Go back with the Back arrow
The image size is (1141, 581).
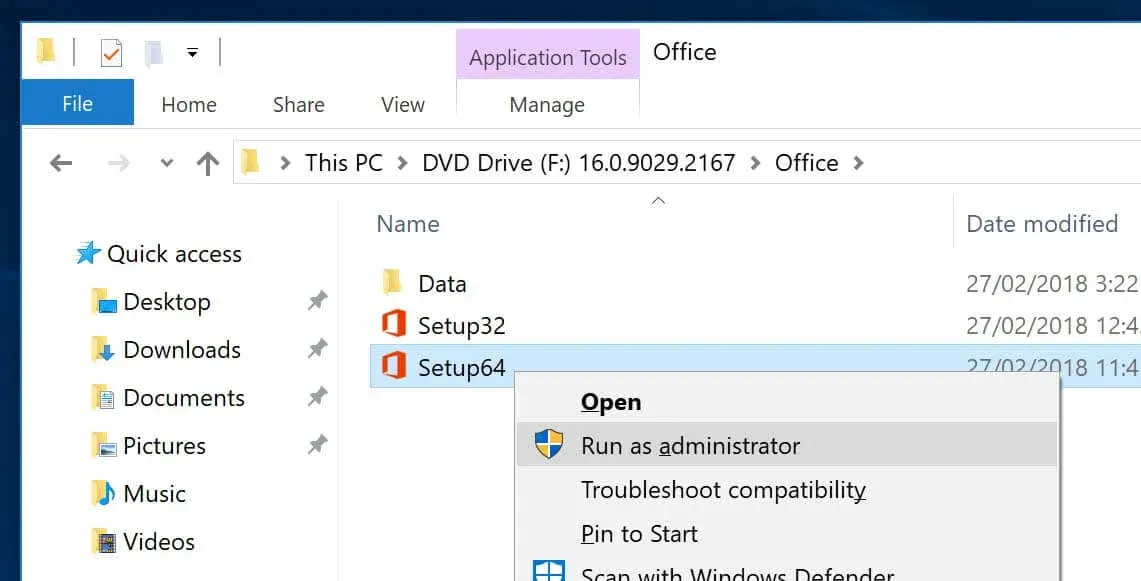tap(61, 163)
